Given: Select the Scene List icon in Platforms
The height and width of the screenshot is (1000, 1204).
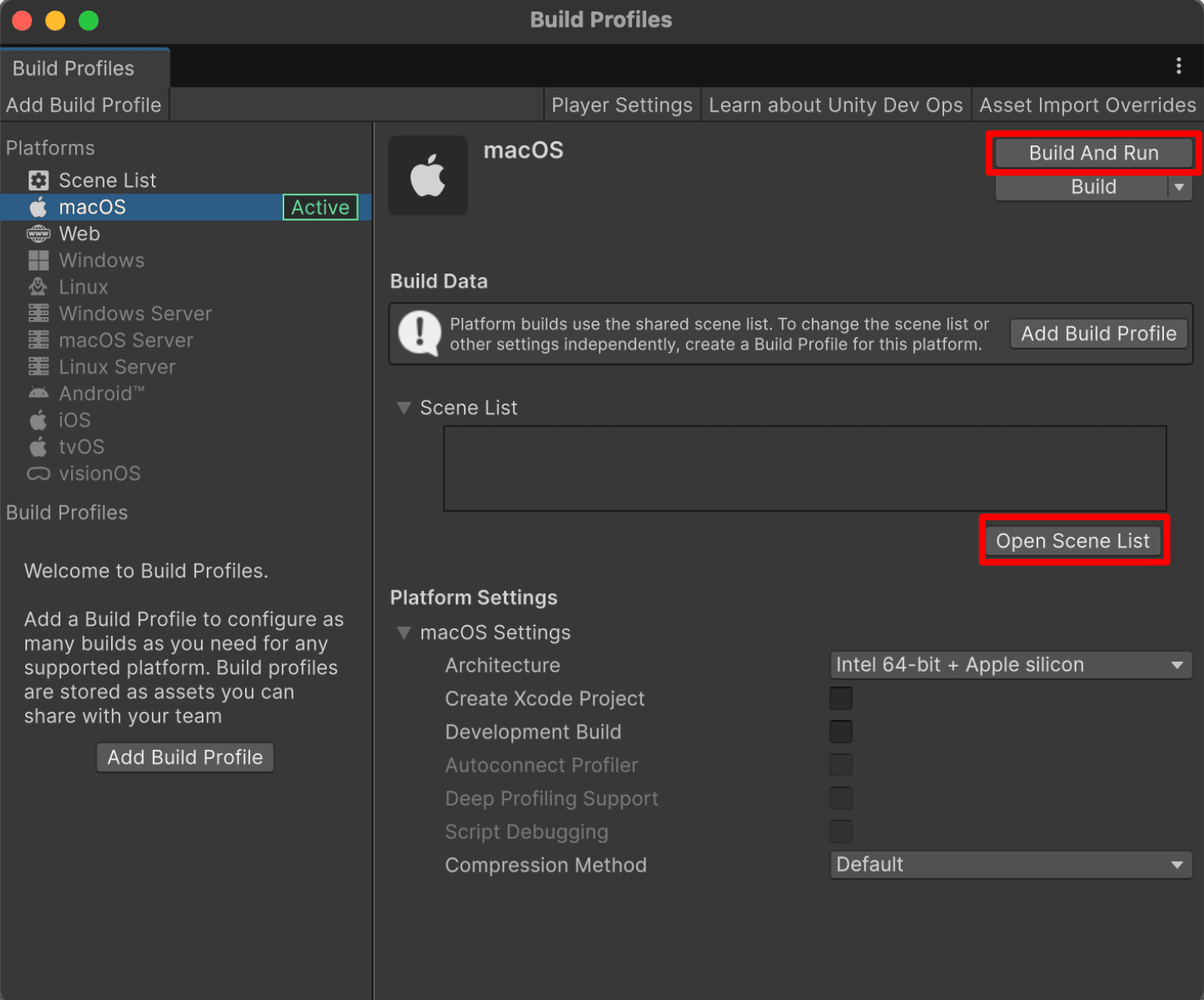Looking at the screenshot, I should point(38,180).
